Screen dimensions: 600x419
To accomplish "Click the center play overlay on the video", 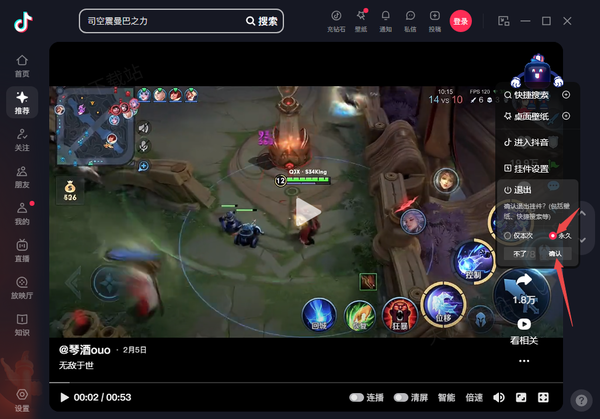I will [x=307, y=212].
